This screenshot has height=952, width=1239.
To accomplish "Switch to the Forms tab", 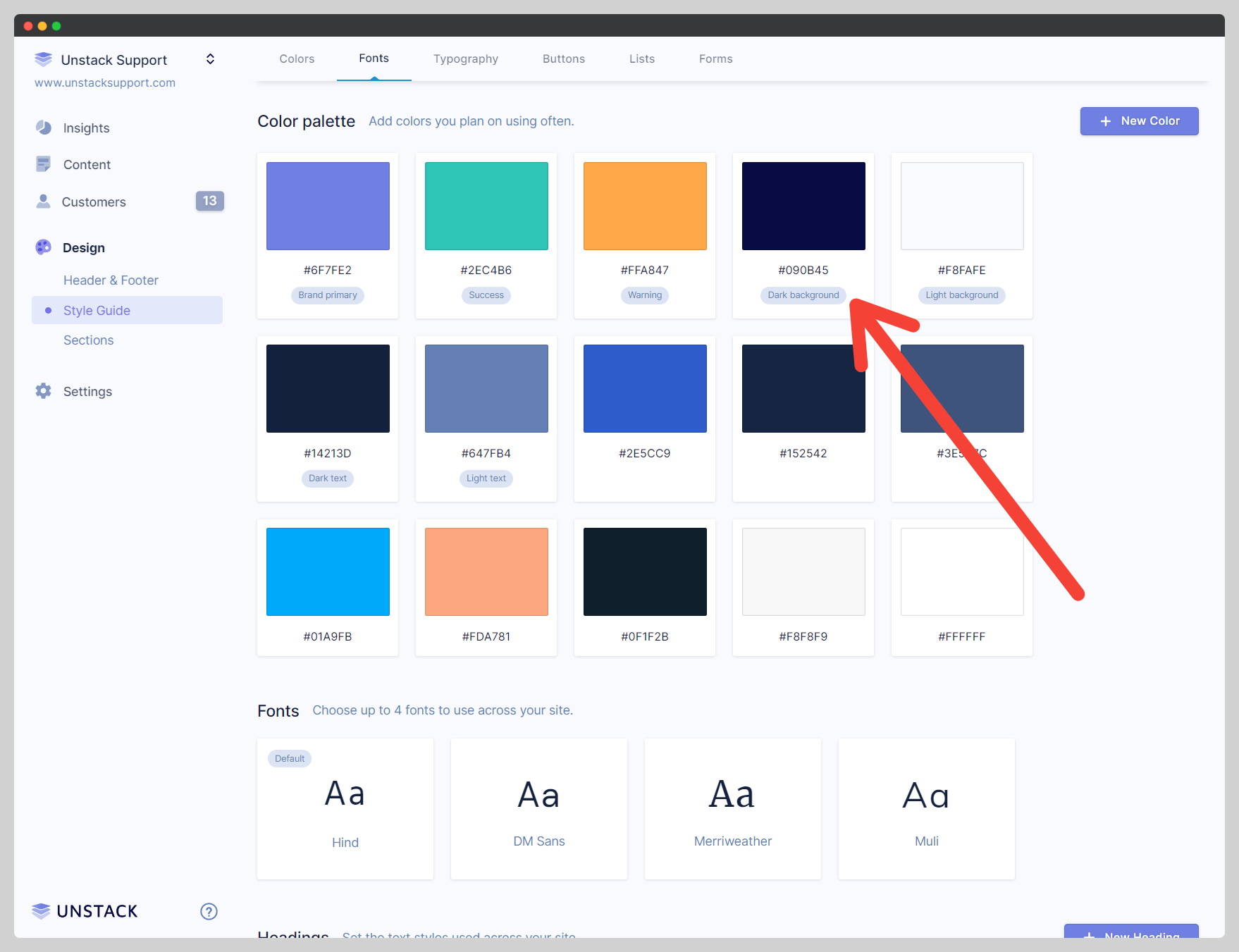I will click(715, 58).
